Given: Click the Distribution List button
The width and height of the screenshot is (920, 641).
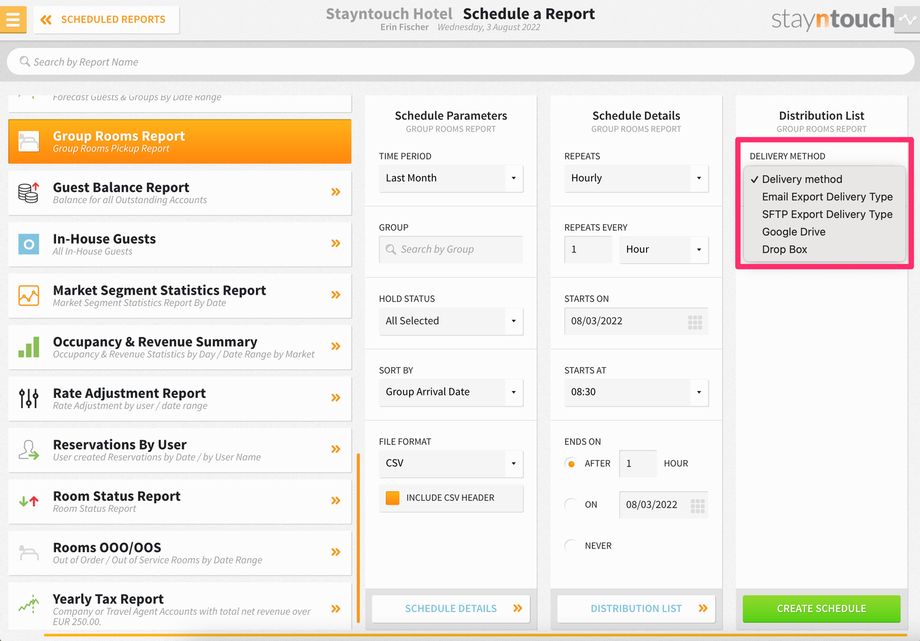Looking at the screenshot, I should pyautogui.click(x=636, y=609).
